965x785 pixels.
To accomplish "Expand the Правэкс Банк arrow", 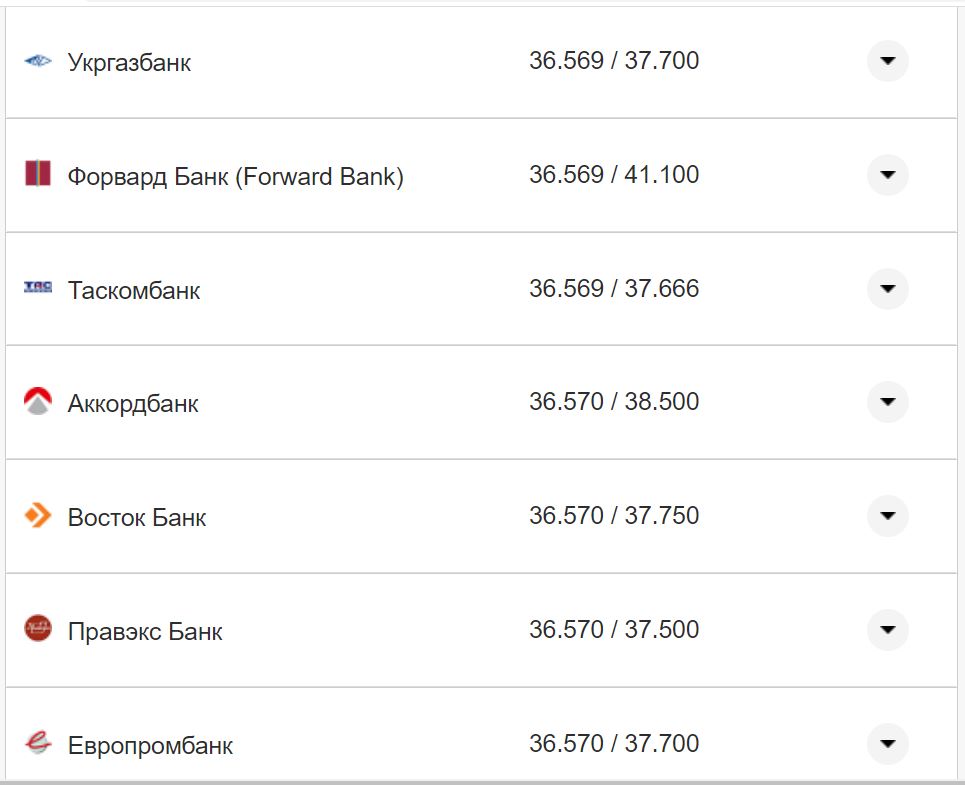I will click(887, 630).
